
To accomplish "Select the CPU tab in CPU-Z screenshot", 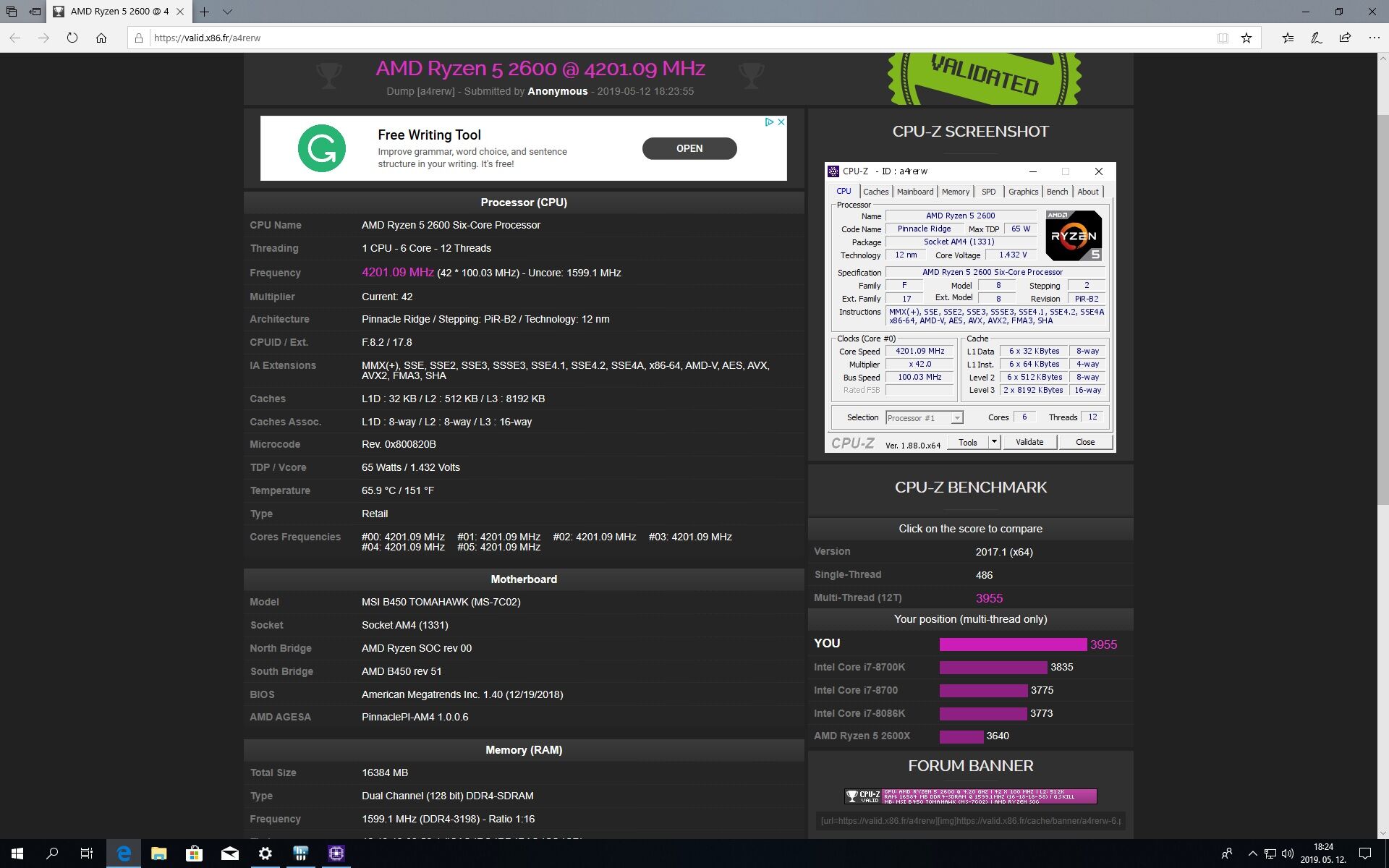I will pos(844,191).
